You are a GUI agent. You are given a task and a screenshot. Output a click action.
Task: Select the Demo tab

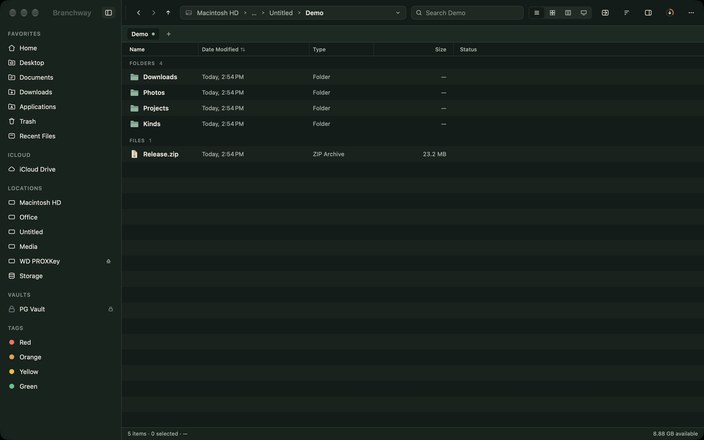coord(143,34)
